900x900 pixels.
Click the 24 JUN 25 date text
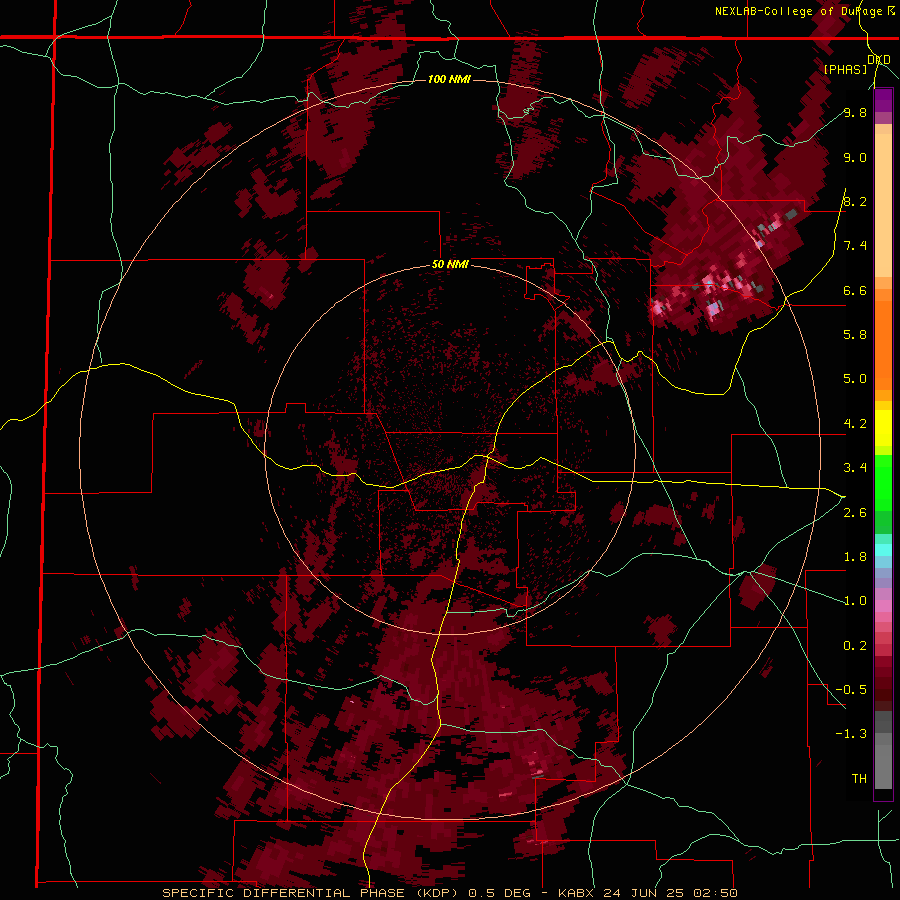pyautogui.click(x=645, y=893)
